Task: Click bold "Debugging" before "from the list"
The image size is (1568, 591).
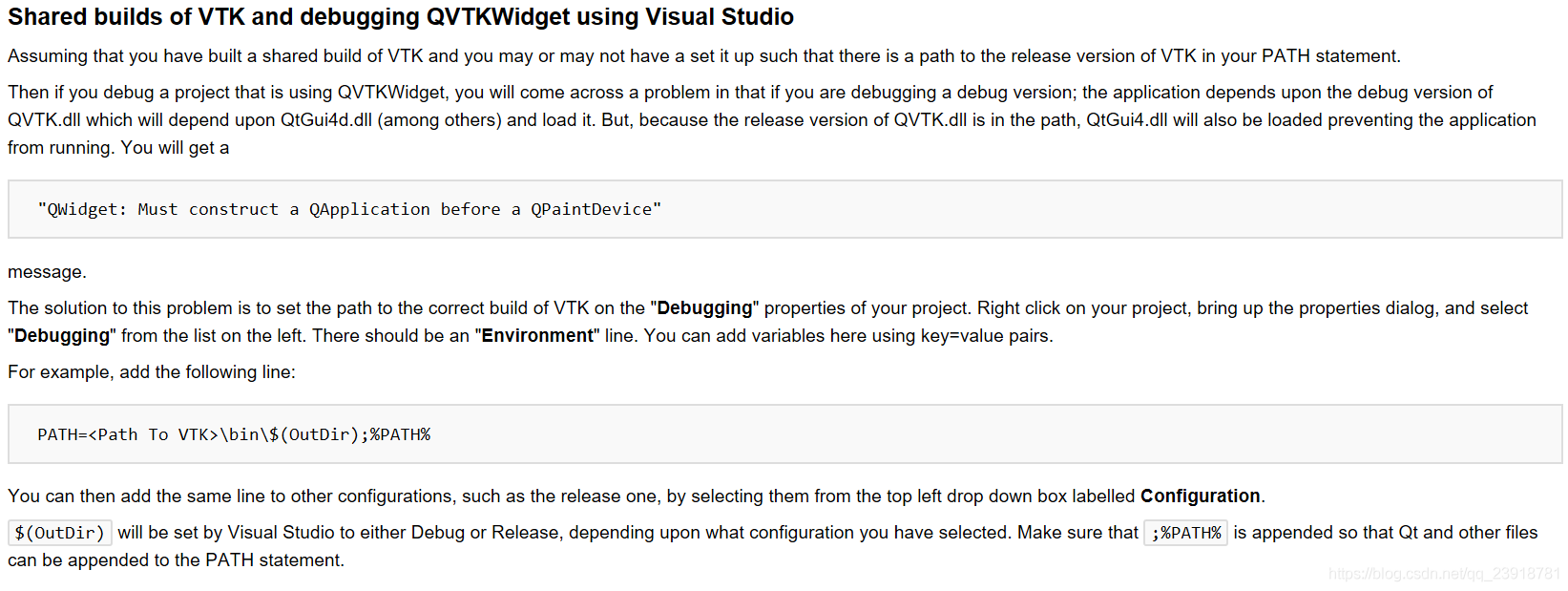Action: [x=62, y=336]
